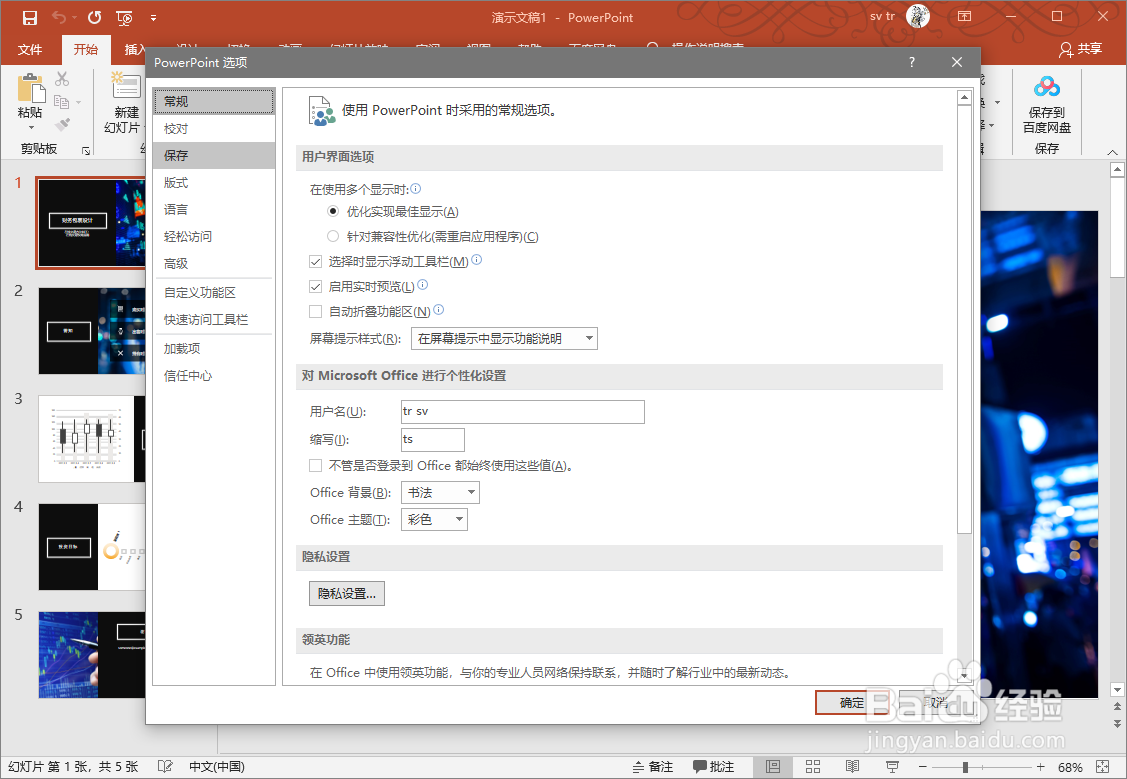Image resolution: width=1127 pixels, height=779 pixels.
Task: Select 常规 category in options list
Action: 213,101
